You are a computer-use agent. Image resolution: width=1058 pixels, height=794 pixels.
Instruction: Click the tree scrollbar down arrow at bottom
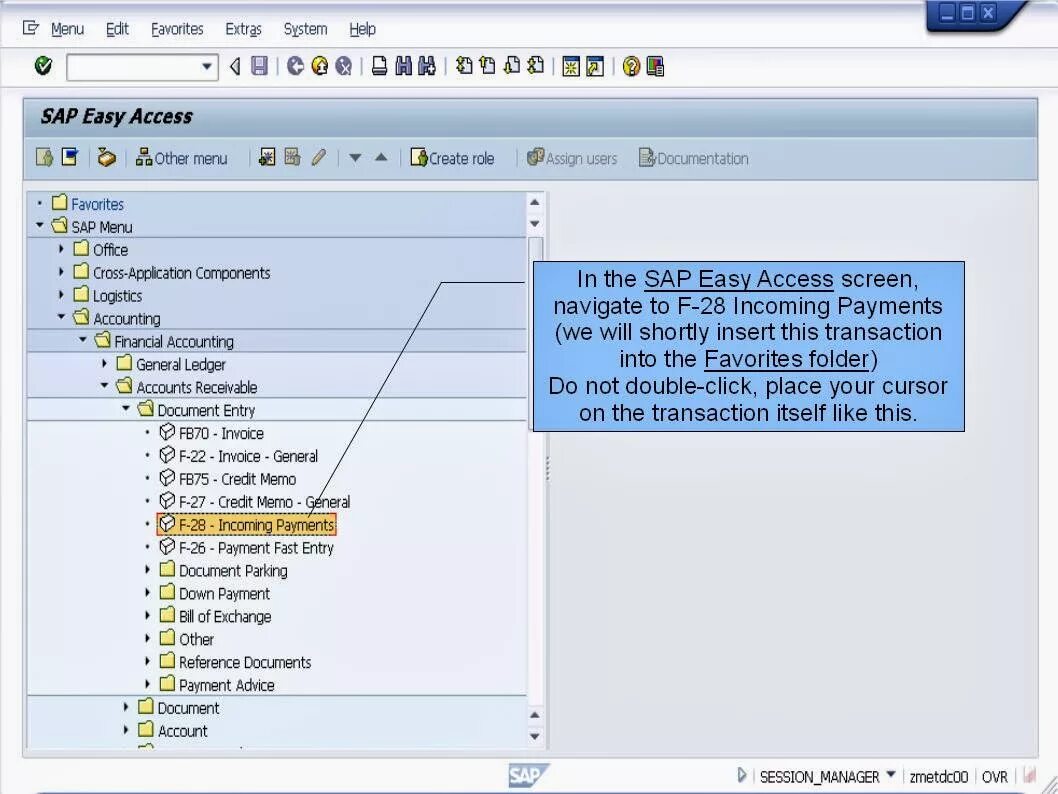click(x=534, y=736)
